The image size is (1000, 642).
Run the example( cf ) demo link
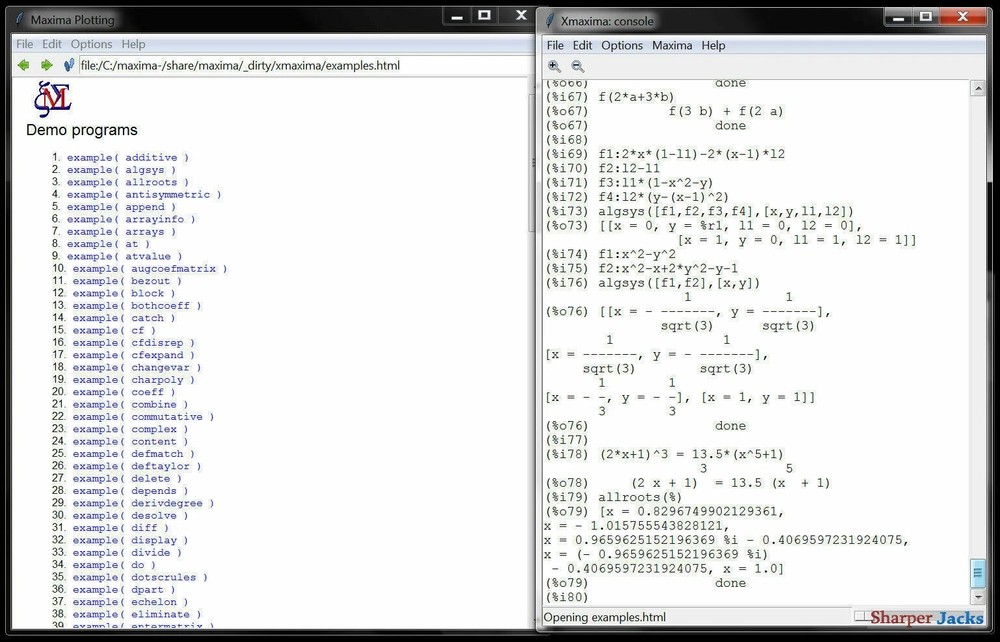click(114, 330)
